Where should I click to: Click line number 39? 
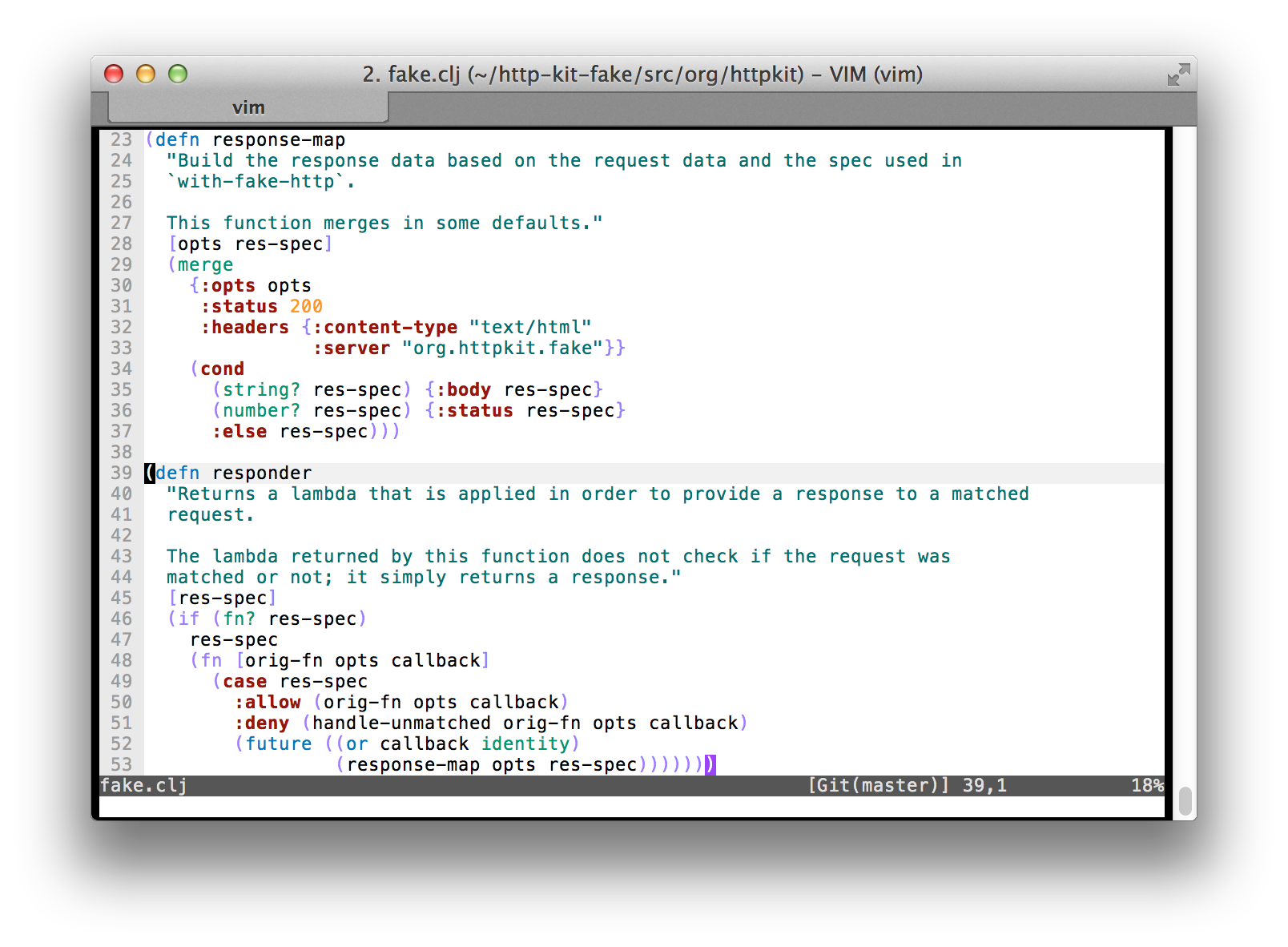pos(121,473)
